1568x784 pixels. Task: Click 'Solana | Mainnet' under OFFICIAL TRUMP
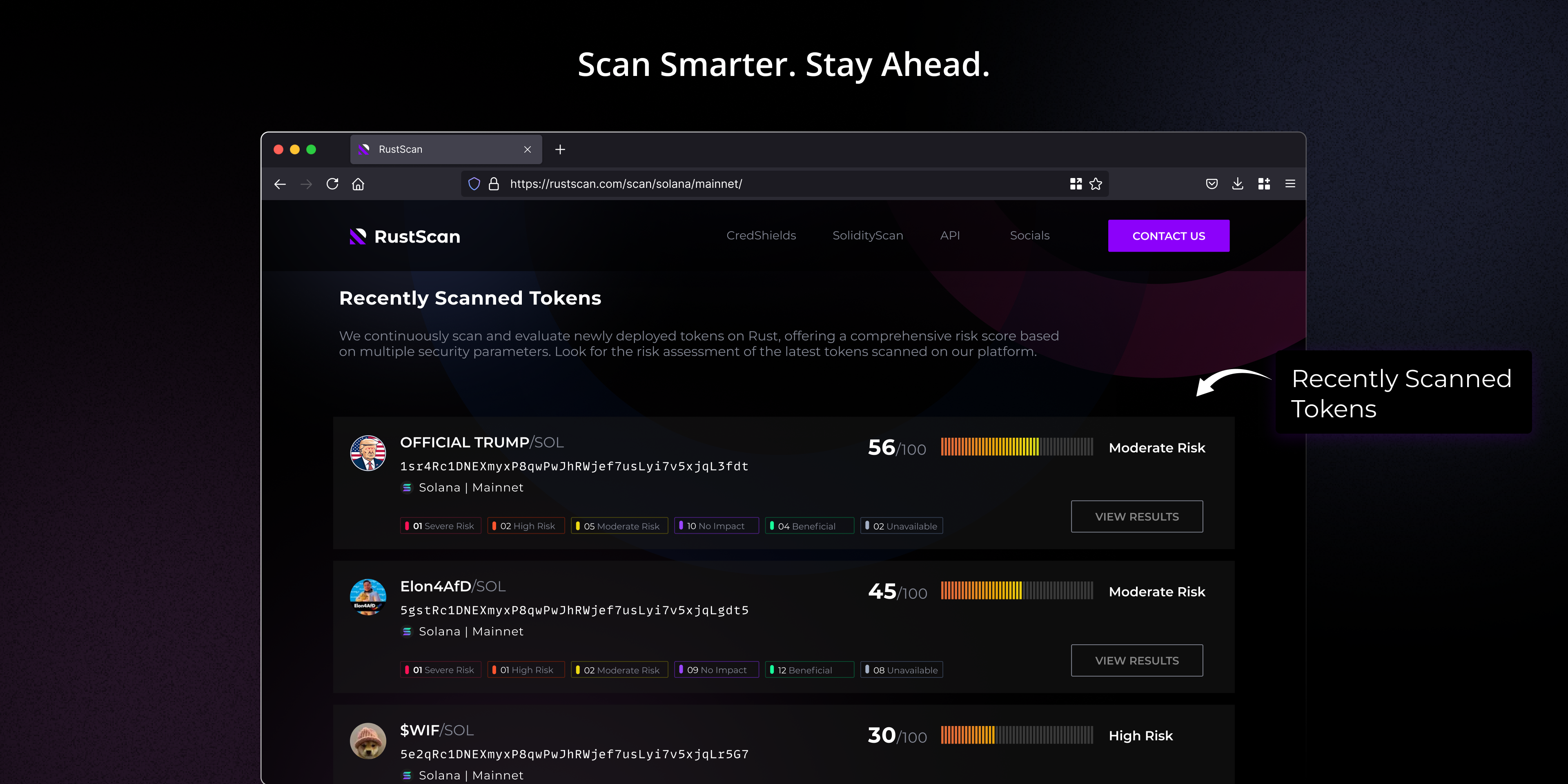pos(471,488)
